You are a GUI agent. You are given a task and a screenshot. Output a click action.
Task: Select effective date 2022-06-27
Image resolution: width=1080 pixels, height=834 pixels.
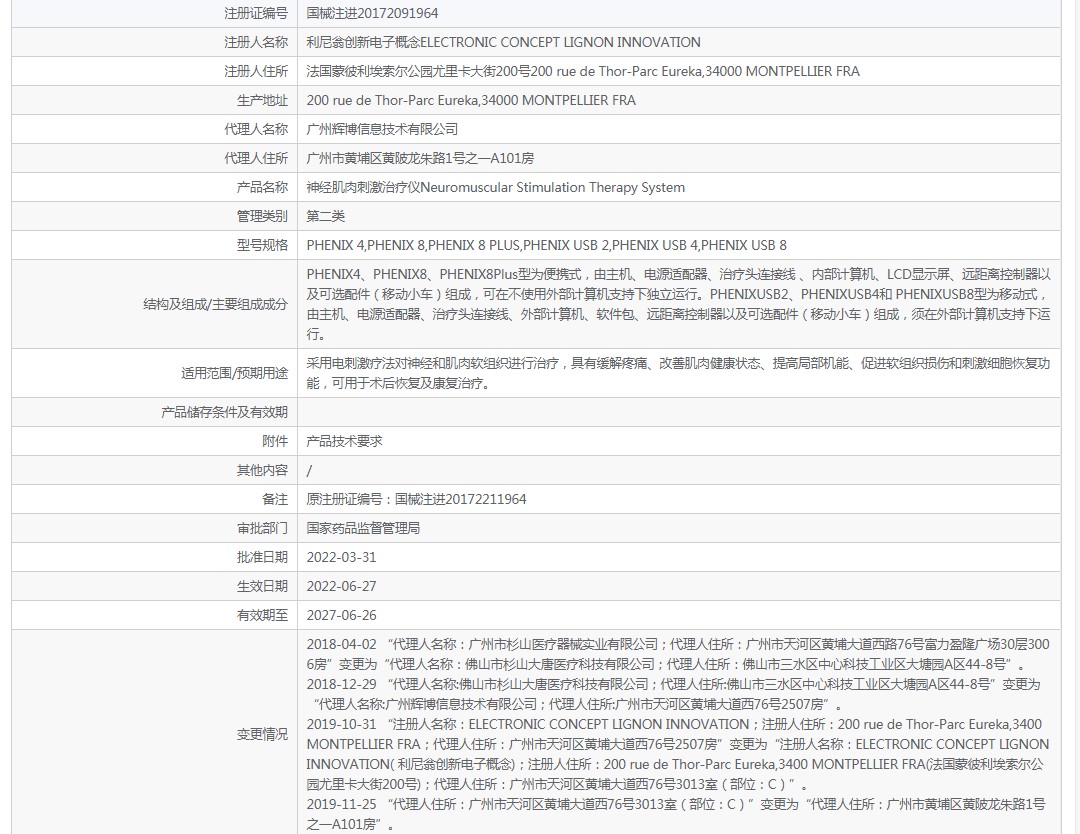(341, 585)
